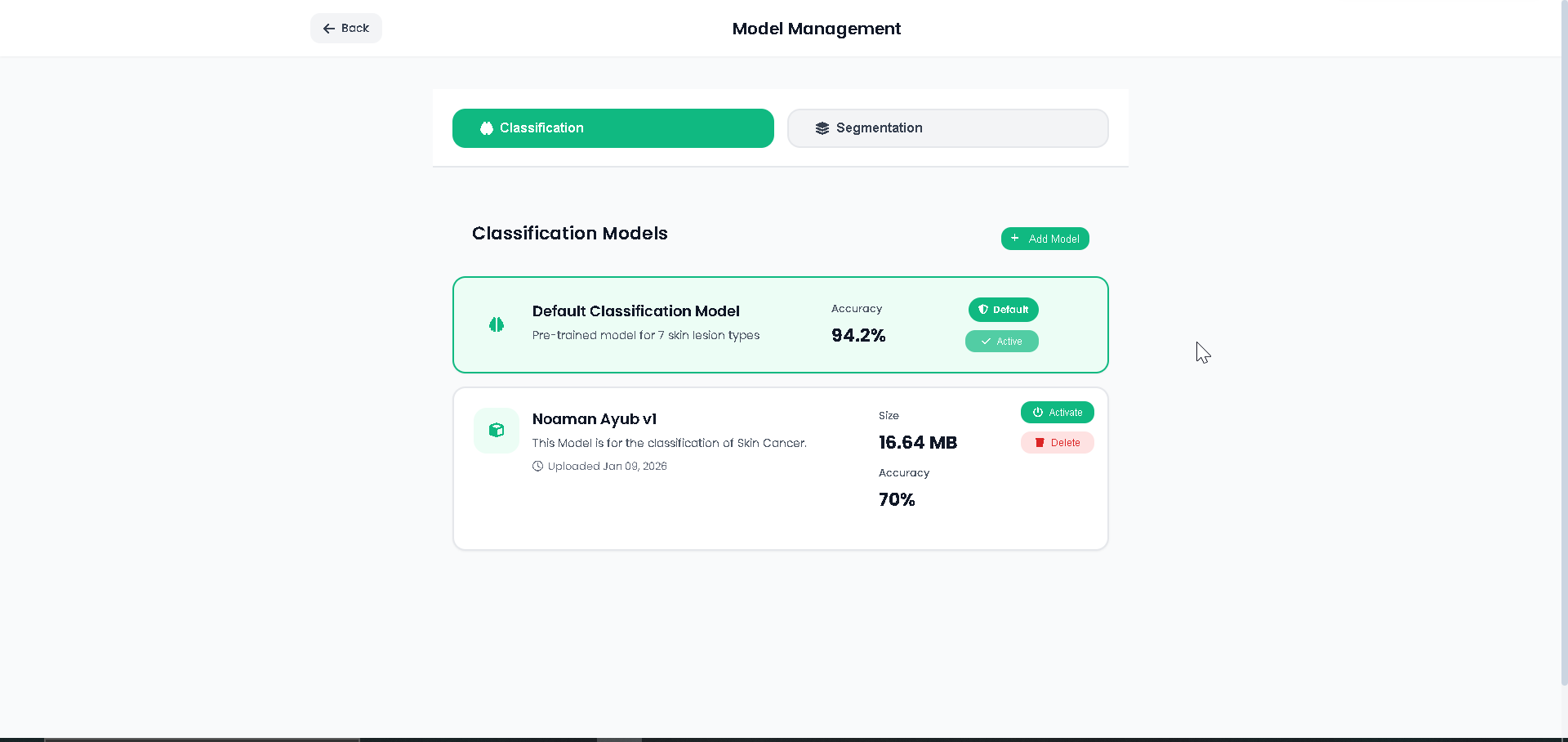Select the Classification tab
The height and width of the screenshot is (742, 1568).
tap(612, 128)
